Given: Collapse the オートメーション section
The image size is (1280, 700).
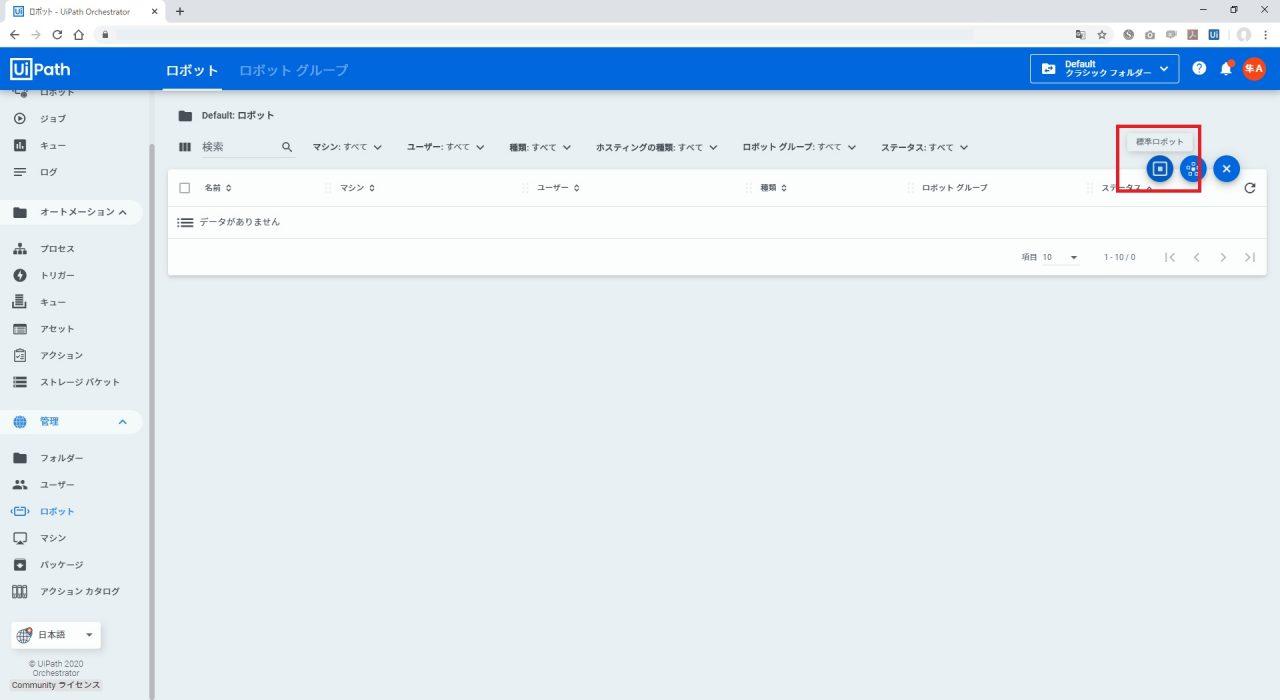Looking at the screenshot, I should pyautogui.click(x=122, y=212).
